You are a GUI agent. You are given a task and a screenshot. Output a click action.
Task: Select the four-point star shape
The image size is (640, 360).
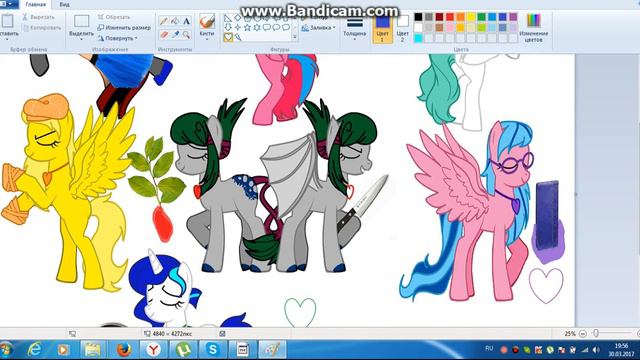[238, 27]
